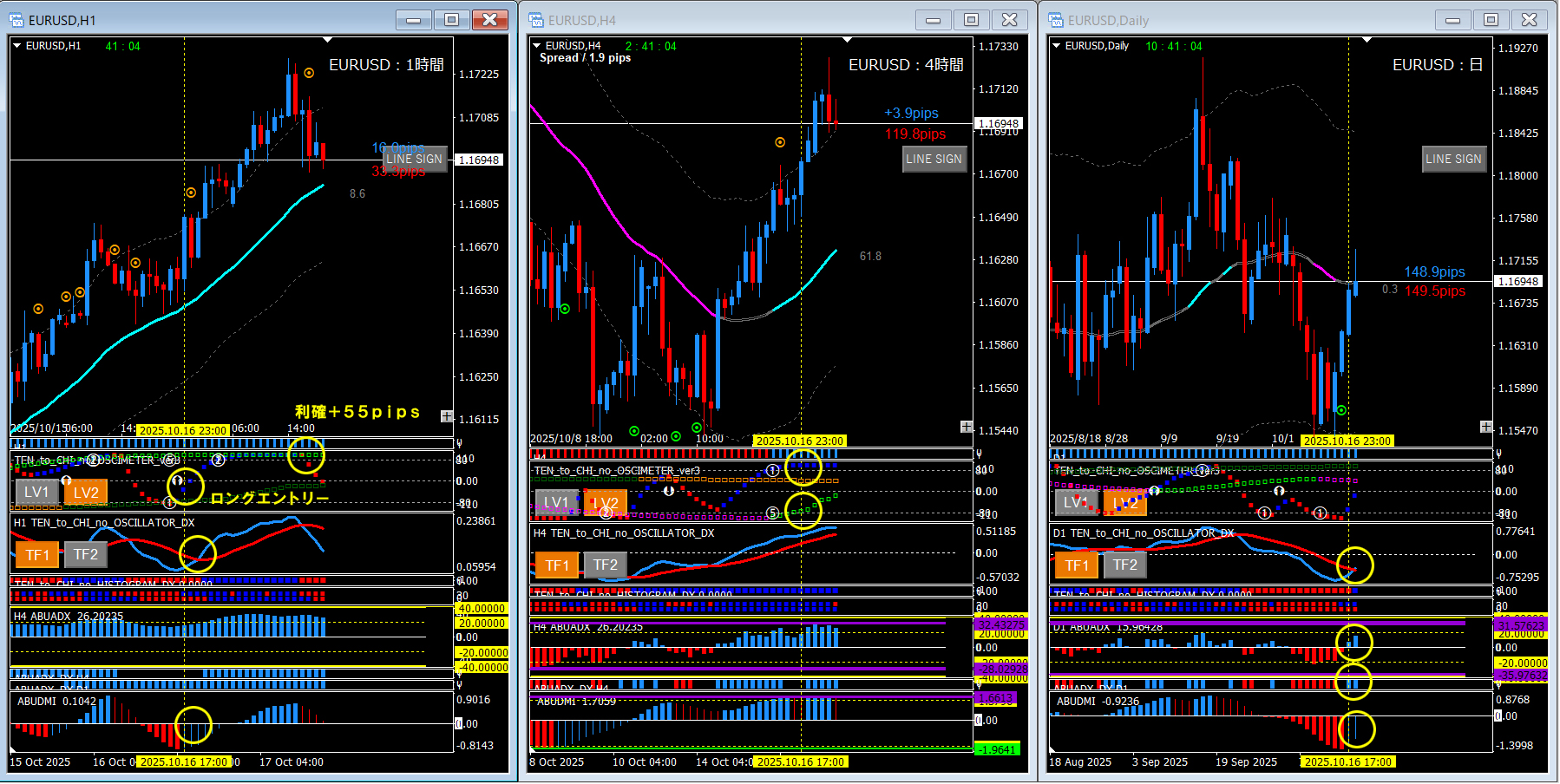
Task: Select the '+3.9pips' label on H4 chart
Action: pos(911,114)
